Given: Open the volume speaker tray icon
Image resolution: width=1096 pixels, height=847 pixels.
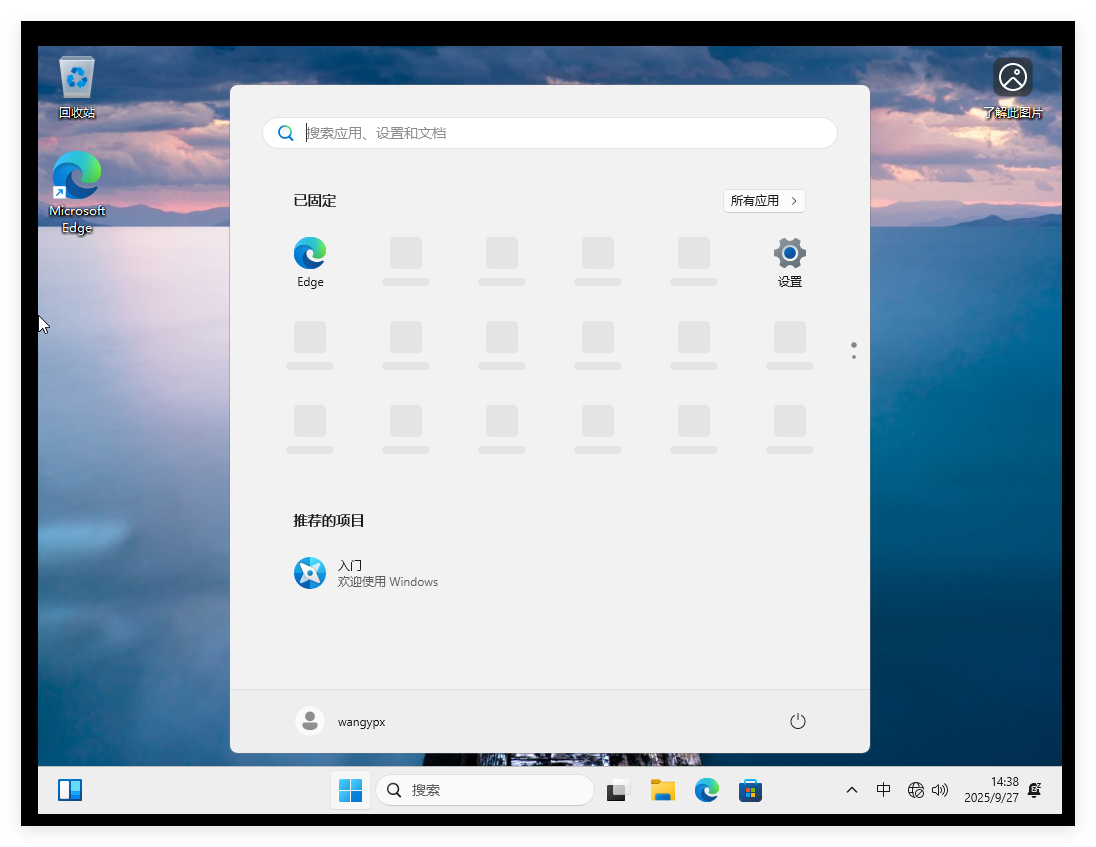Looking at the screenshot, I should tap(940, 790).
